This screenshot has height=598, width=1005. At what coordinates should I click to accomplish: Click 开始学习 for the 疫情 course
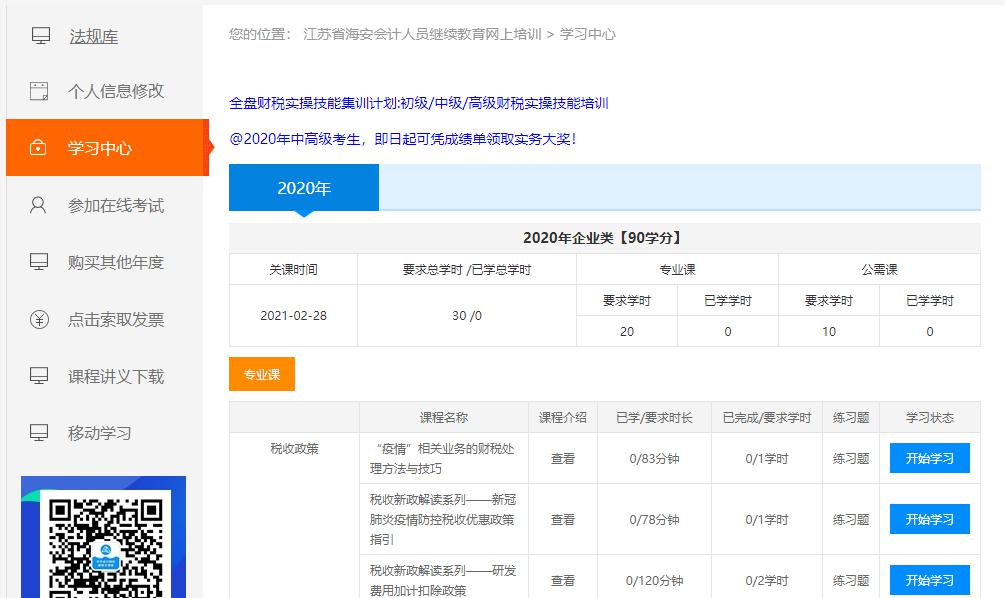tap(929, 458)
